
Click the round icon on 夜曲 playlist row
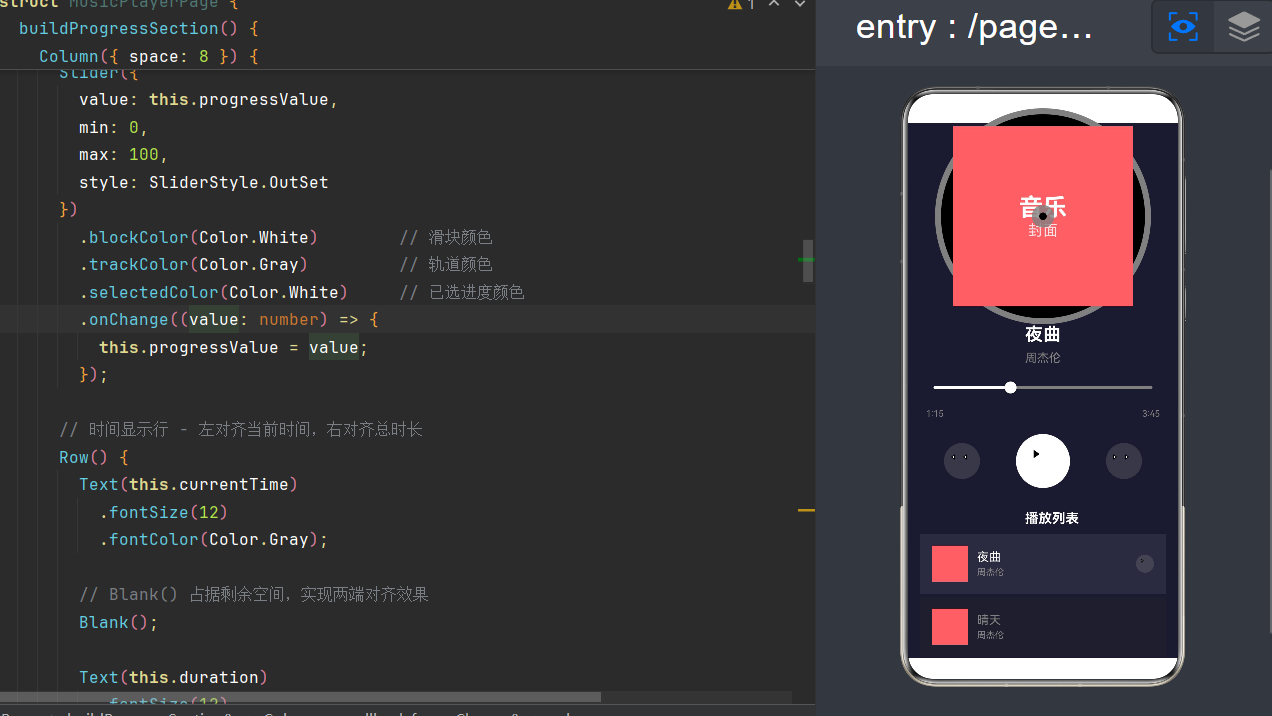[1145, 564]
